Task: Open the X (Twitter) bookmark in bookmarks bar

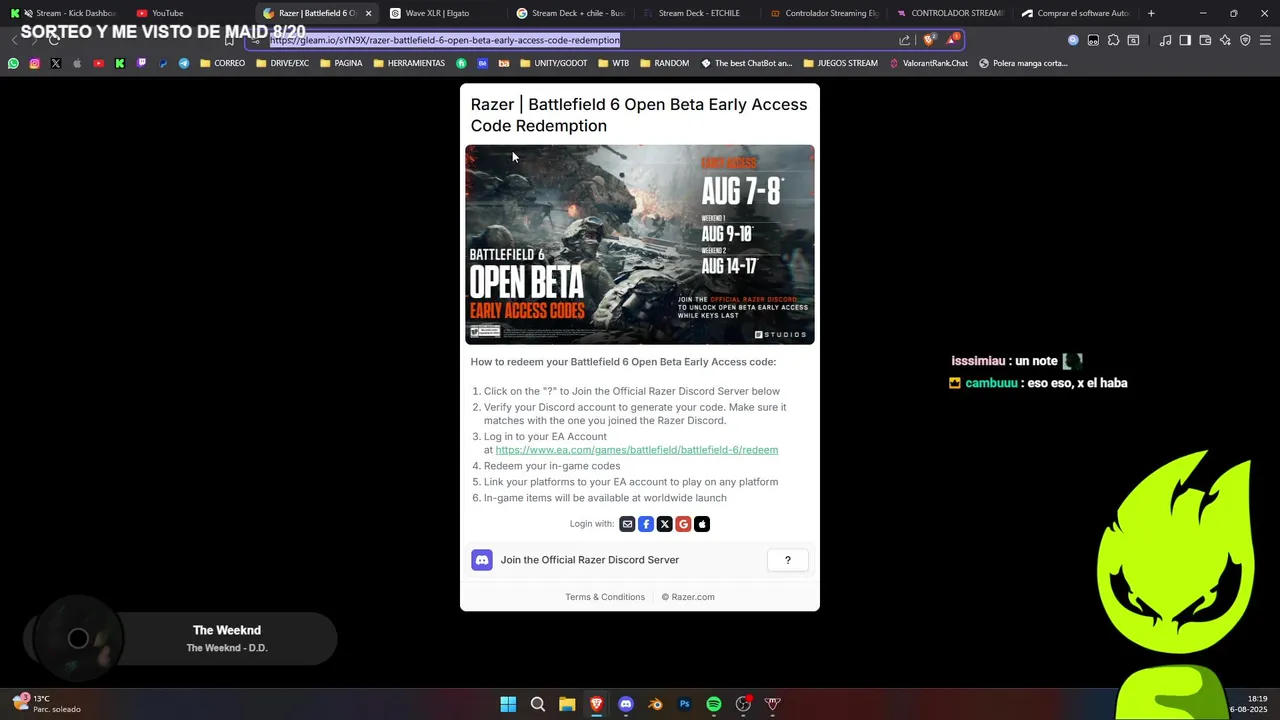Action: pyautogui.click(x=55, y=63)
